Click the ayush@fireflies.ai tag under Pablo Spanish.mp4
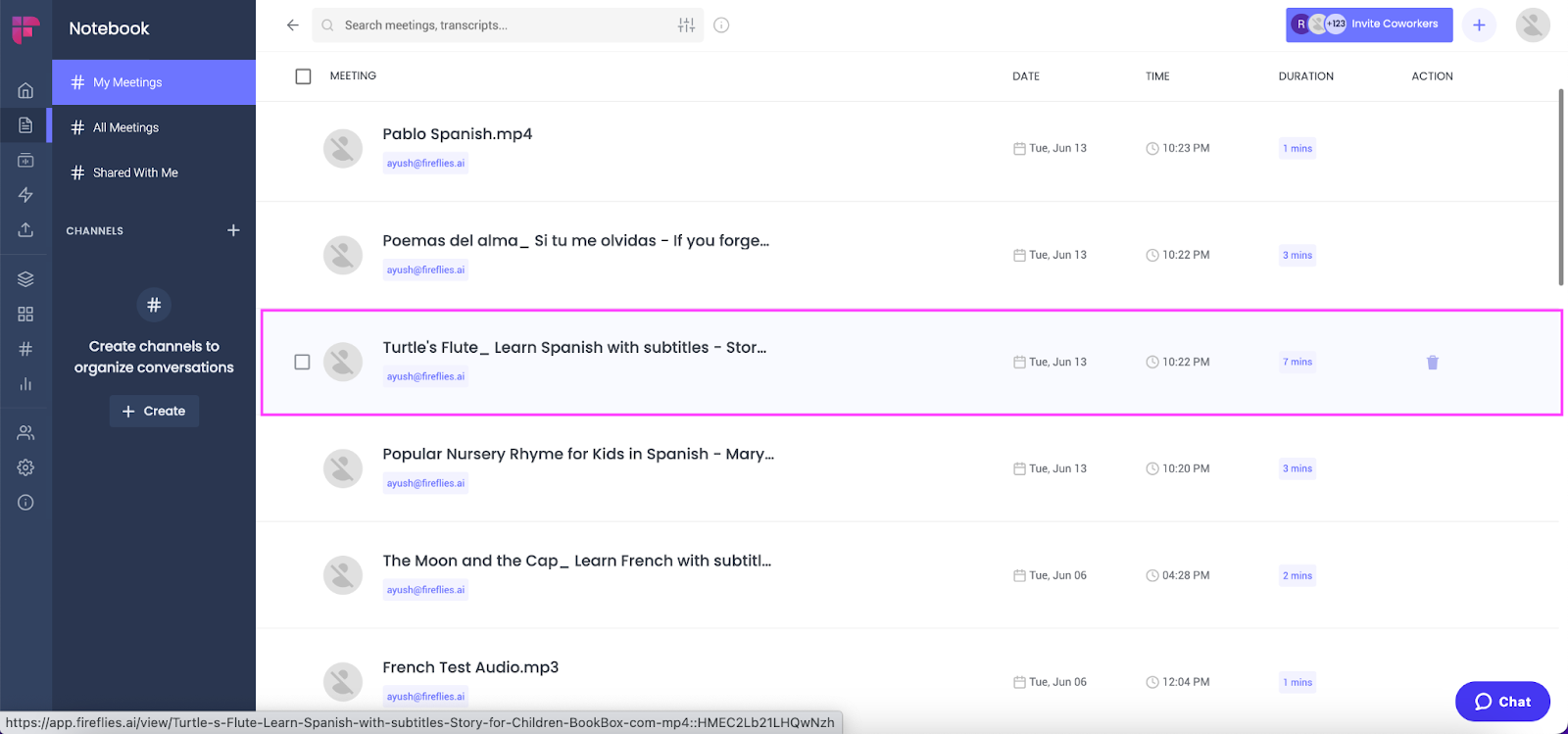This screenshot has width=1568, height=734. (425, 164)
